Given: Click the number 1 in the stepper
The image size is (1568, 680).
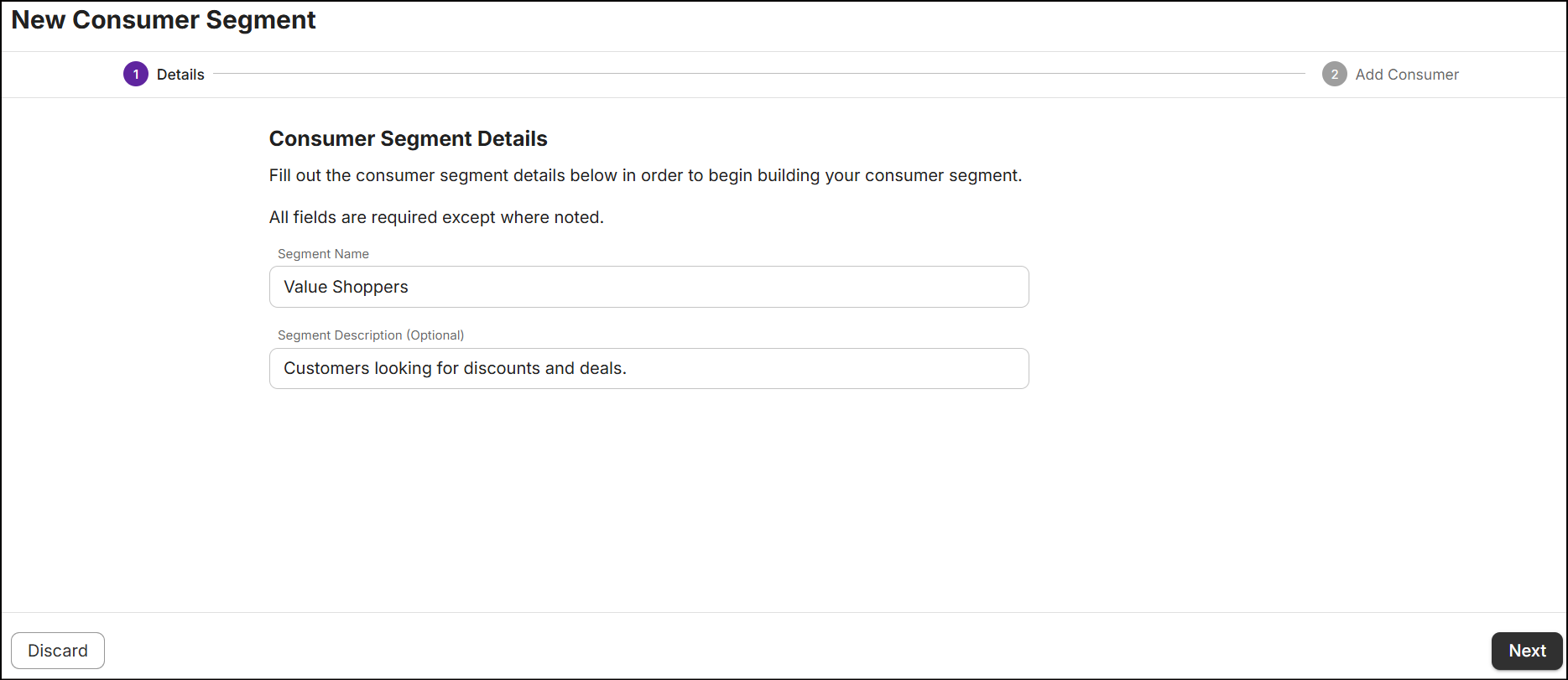Looking at the screenshot, I should [136, 75].
